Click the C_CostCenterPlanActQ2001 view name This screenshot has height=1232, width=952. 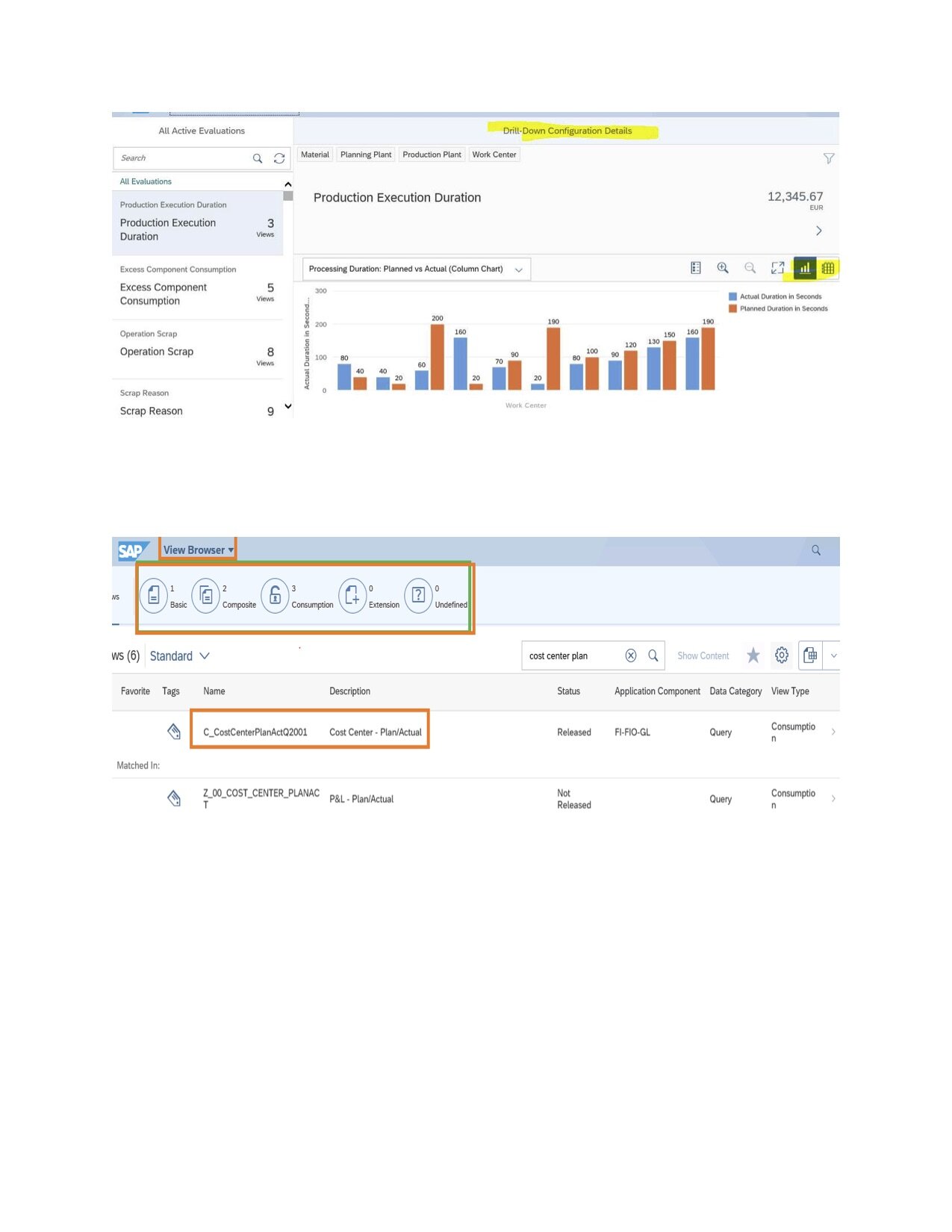[255, 732]
